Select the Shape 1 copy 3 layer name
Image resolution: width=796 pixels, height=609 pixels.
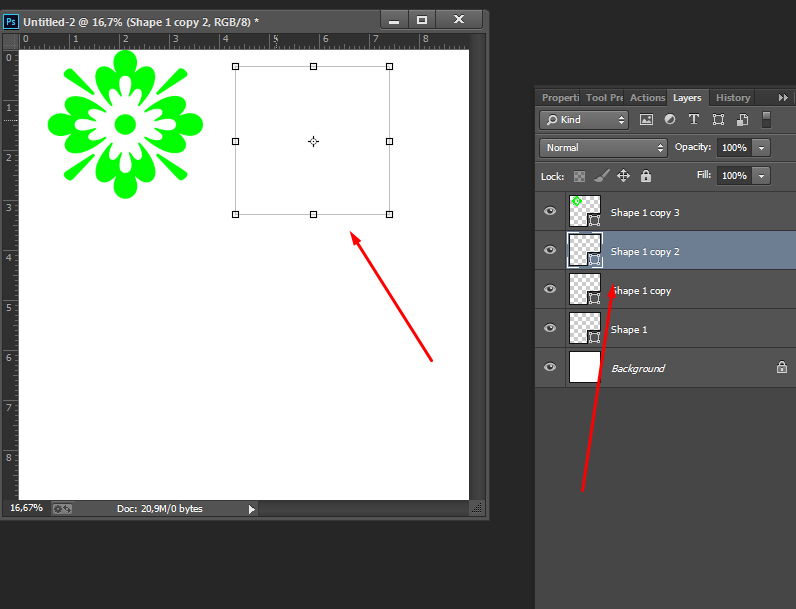(x=645, y=213)
